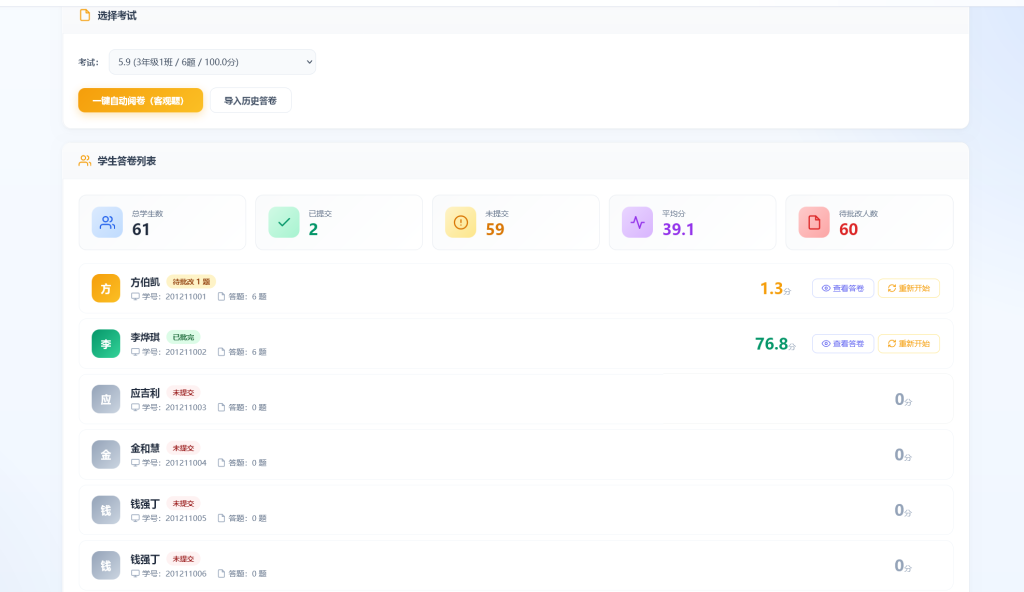This screenshot has width=1024, height=592.
Task: Open the 考试 exam selection dropdown
Action: click(x=212, y=62)
